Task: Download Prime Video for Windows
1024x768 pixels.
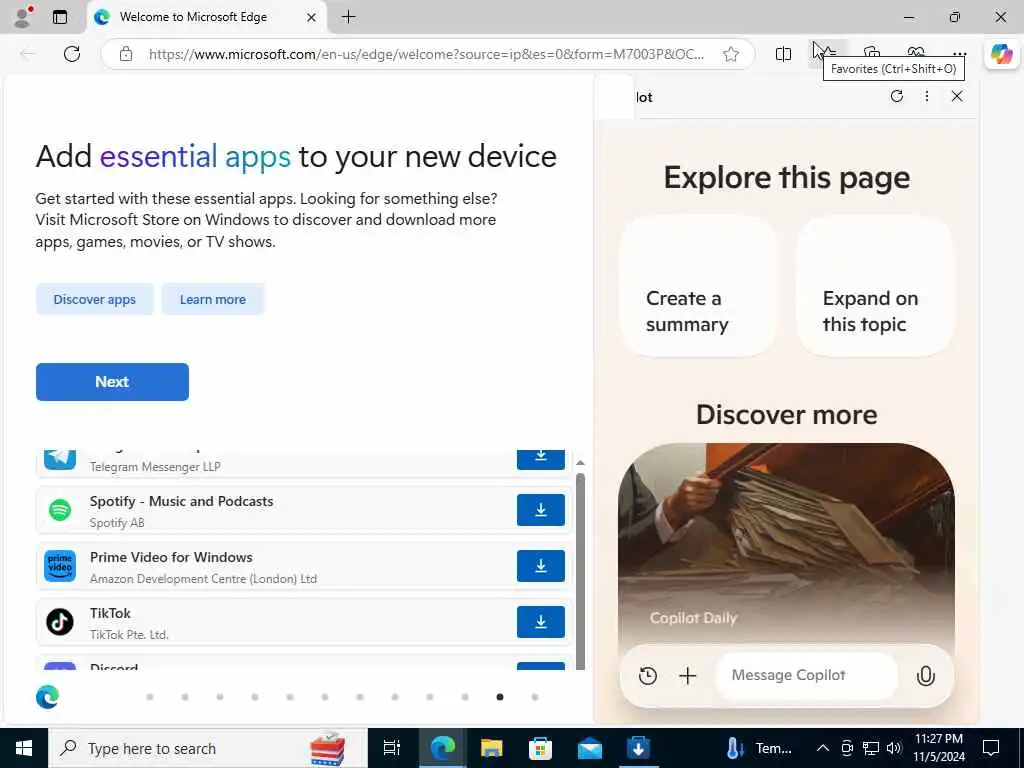Action: tap(541, 566)
